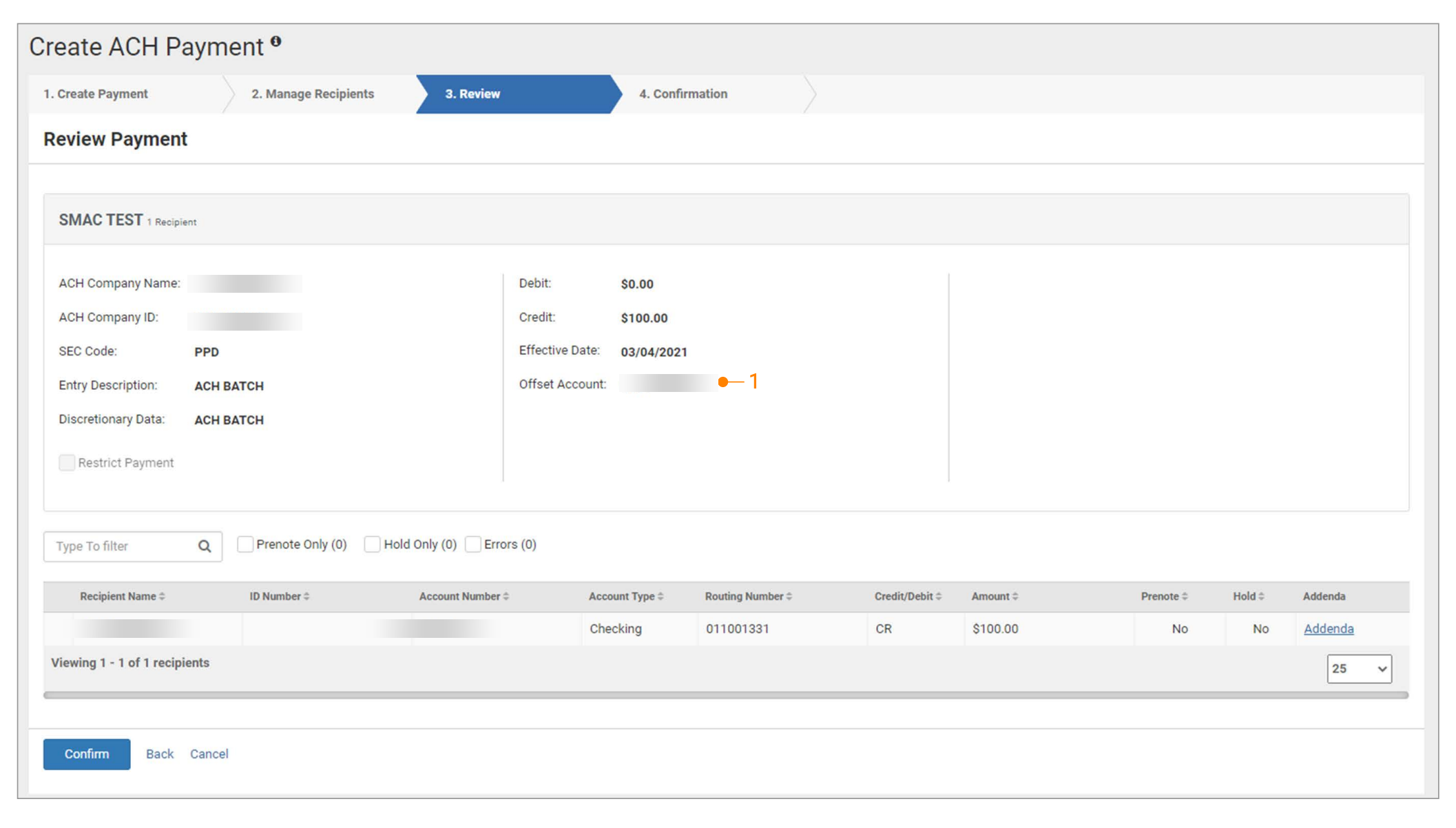Click the search magnifier icon in filter box
The height and width of the screenshot is (828, 1456).
[205, 546]
